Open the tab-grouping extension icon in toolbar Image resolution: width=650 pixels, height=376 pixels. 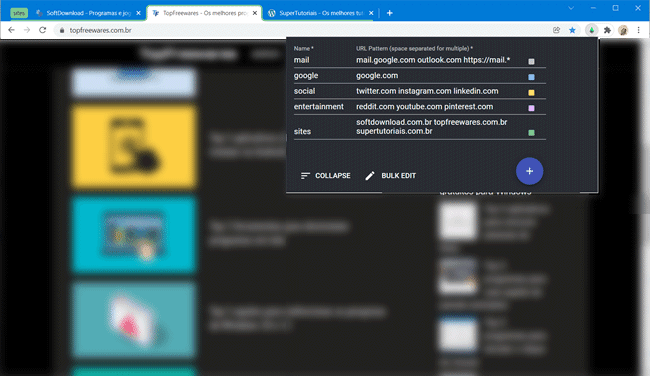[x=592, y=30]
